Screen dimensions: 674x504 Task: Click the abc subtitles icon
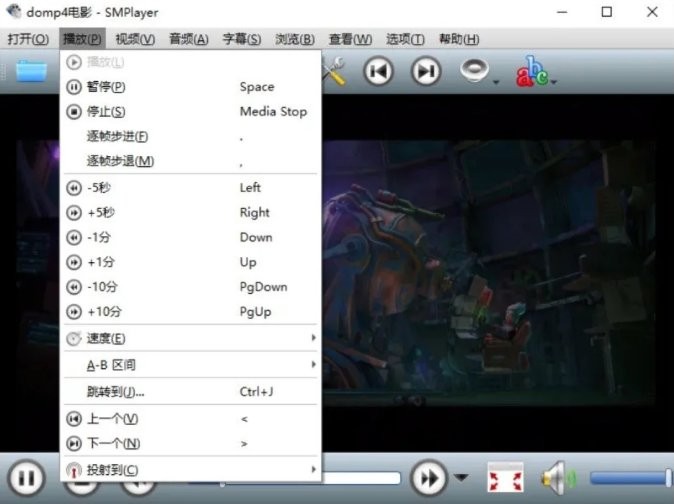click(532, 71)
